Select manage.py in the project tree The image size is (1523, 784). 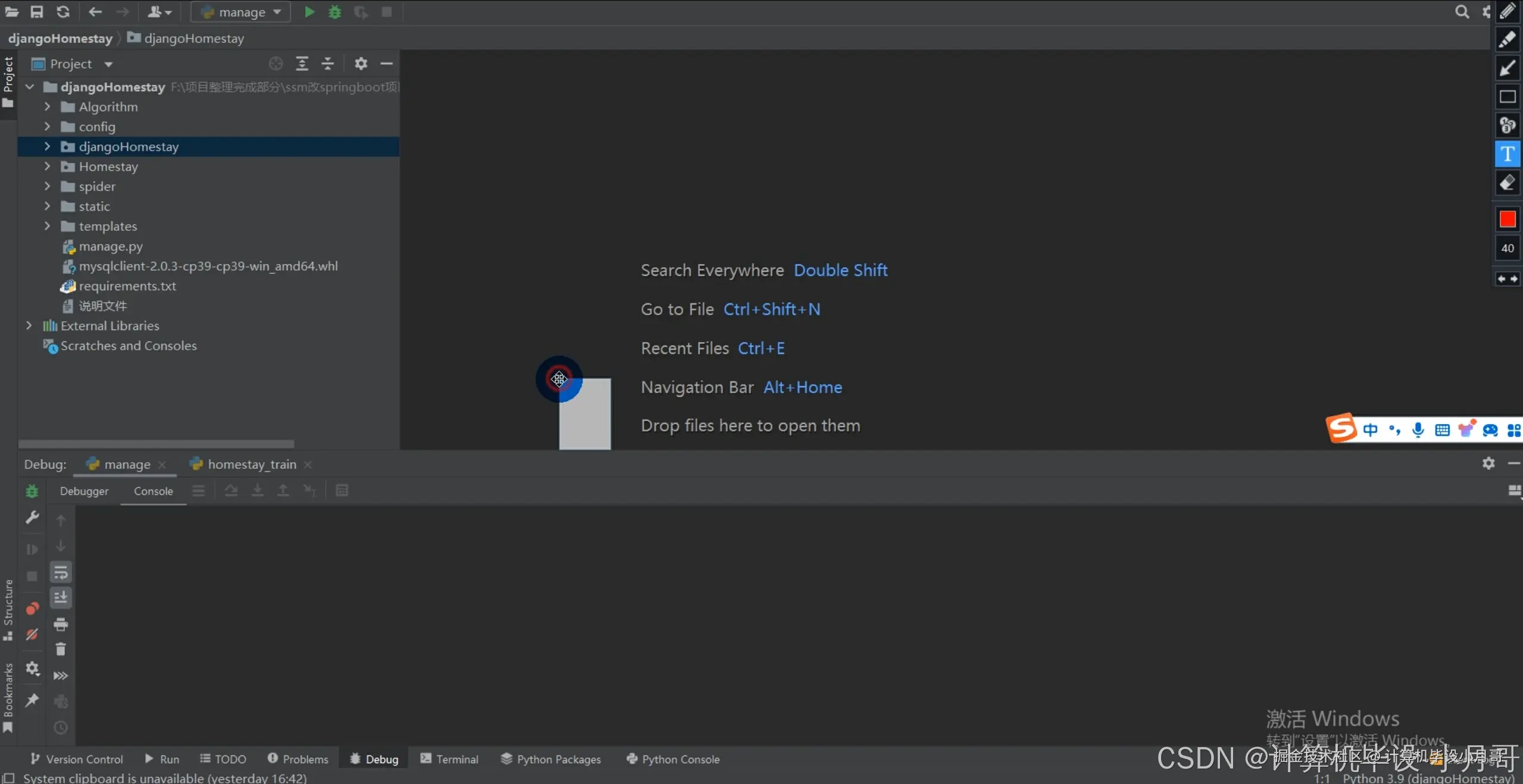(x=111, y=246)
